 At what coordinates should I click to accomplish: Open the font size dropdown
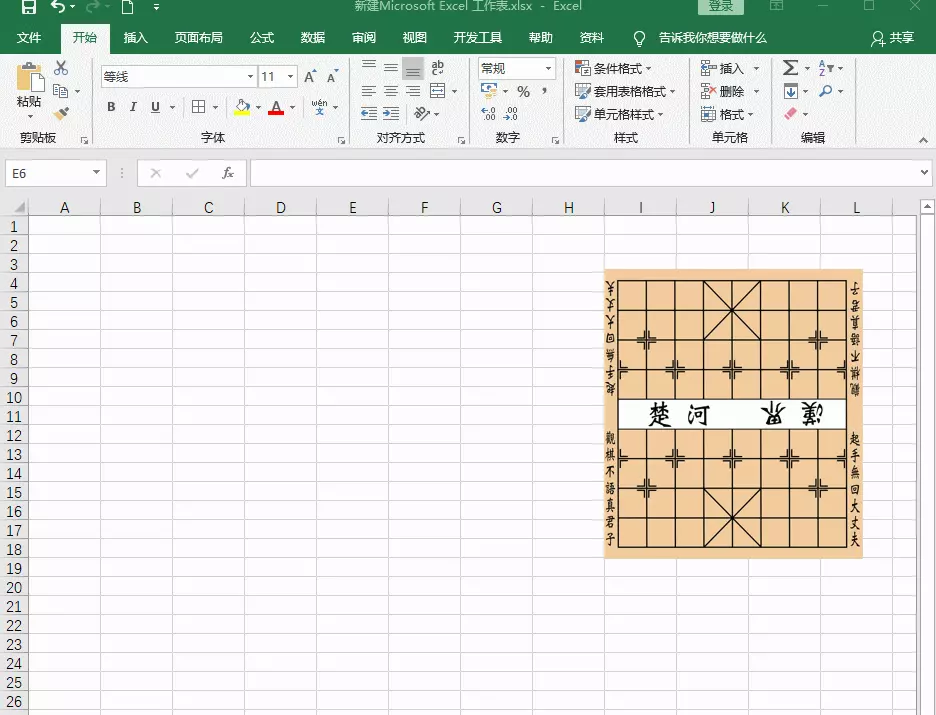pos(290,76)
